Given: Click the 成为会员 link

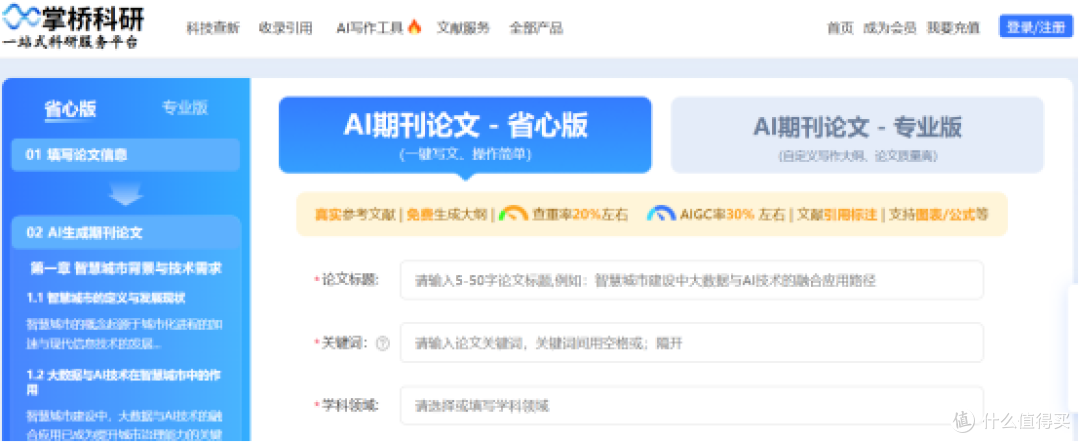Looking at the screenshot, I should (889, 28).
